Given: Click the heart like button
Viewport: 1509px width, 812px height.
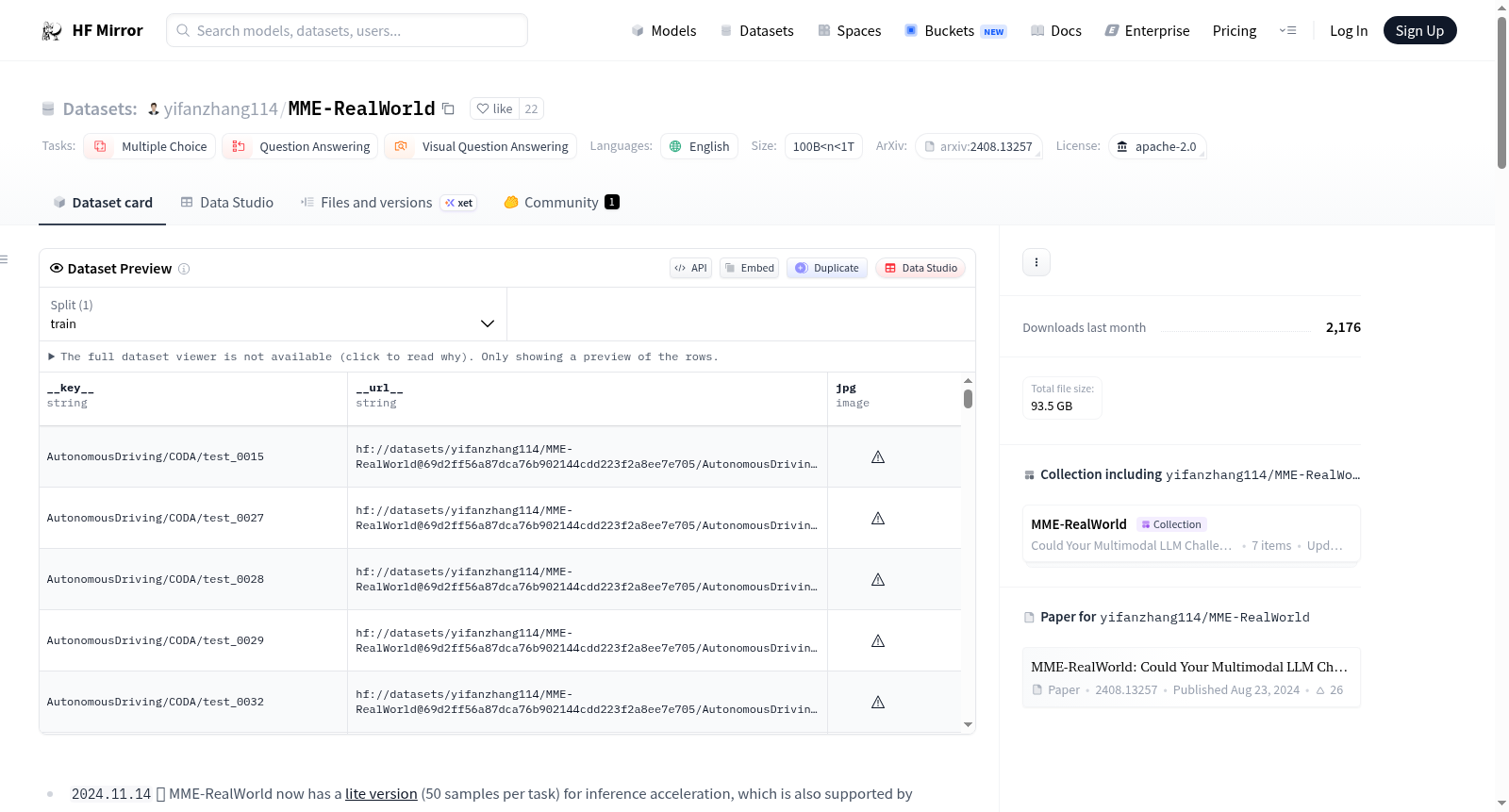Looking at the screenshot, I should (494, 109).
